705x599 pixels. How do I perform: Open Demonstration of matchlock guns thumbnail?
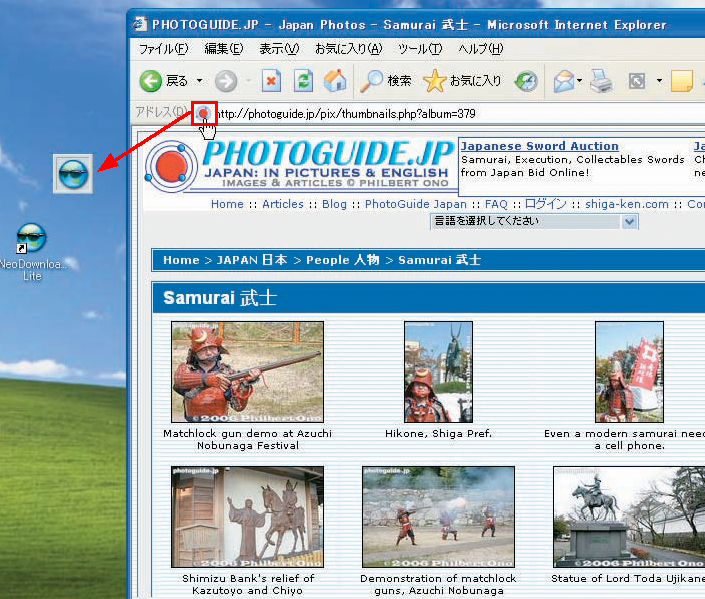pos(438,517)
